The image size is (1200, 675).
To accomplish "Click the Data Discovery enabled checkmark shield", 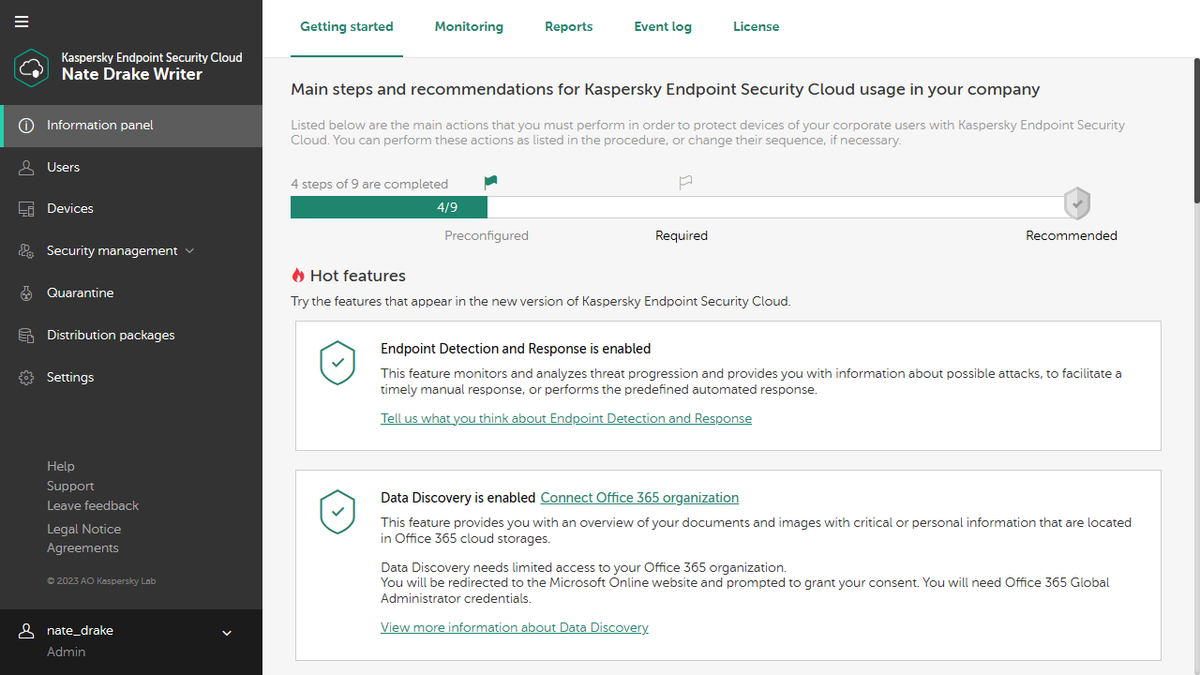I will point(337,512).
